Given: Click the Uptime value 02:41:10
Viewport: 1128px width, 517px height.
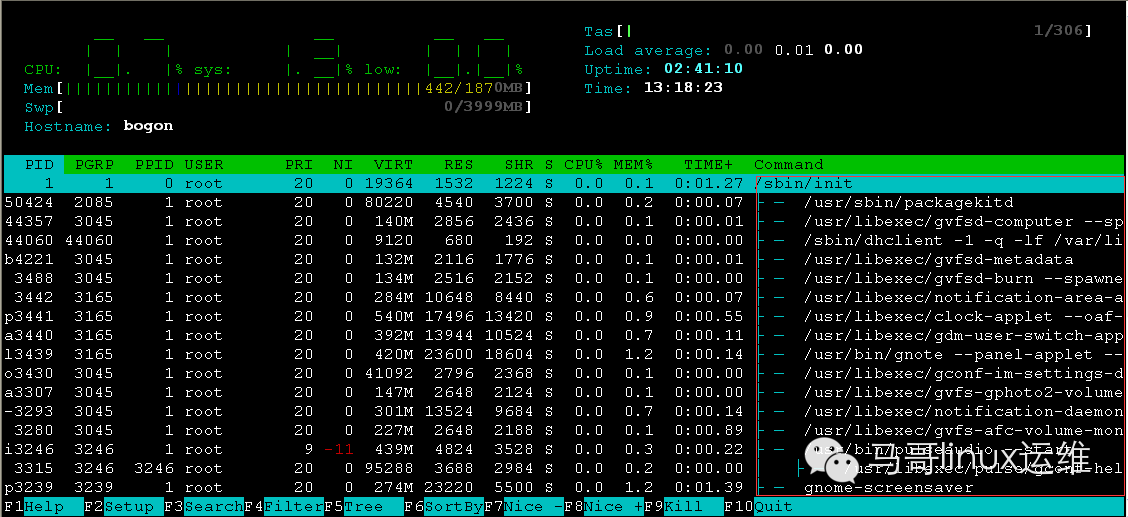Looking at the screenshot, I should pyautogui.click(x=704, y=69).
